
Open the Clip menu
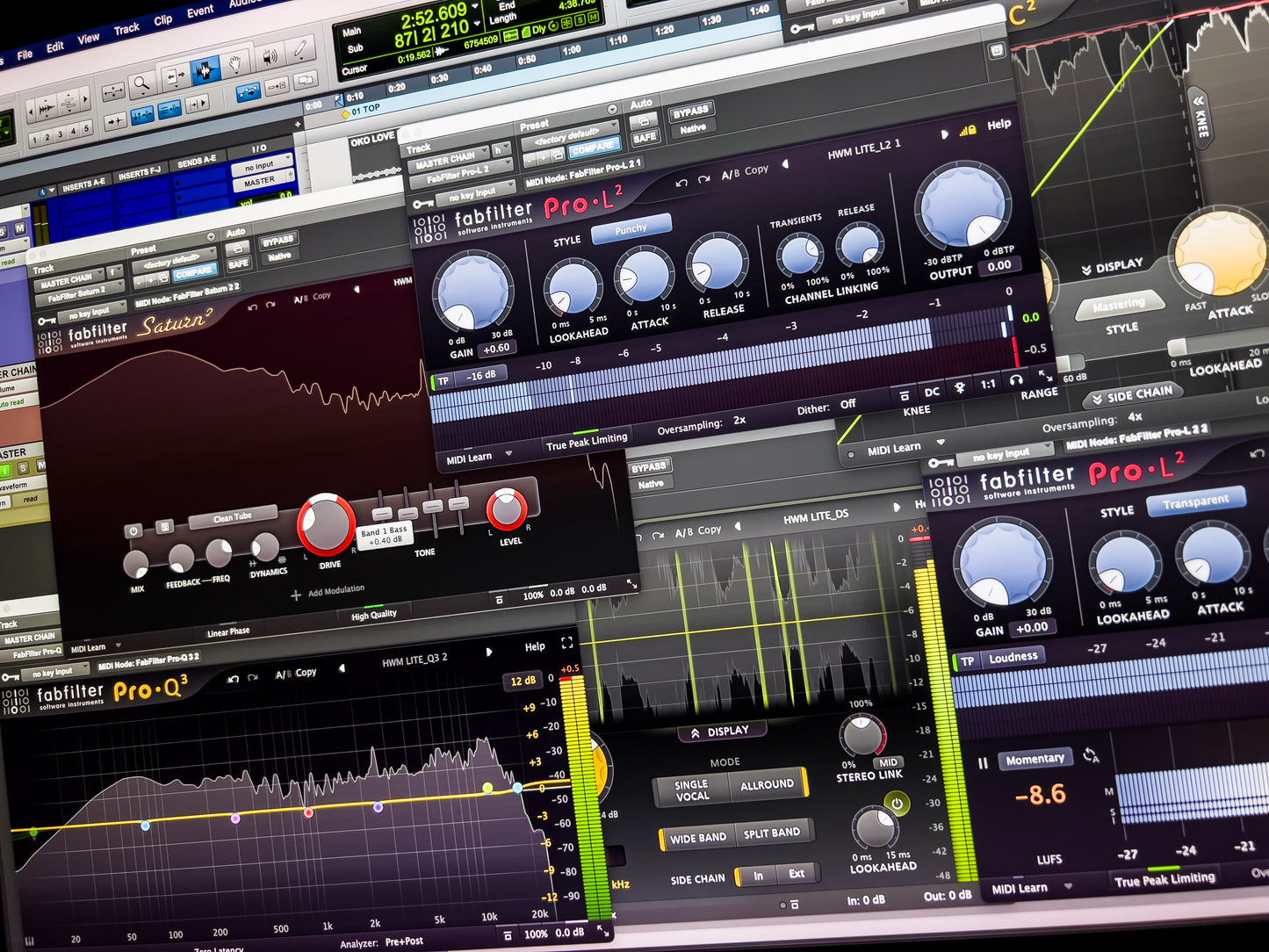pyautogui.click(x=163, y=20)
